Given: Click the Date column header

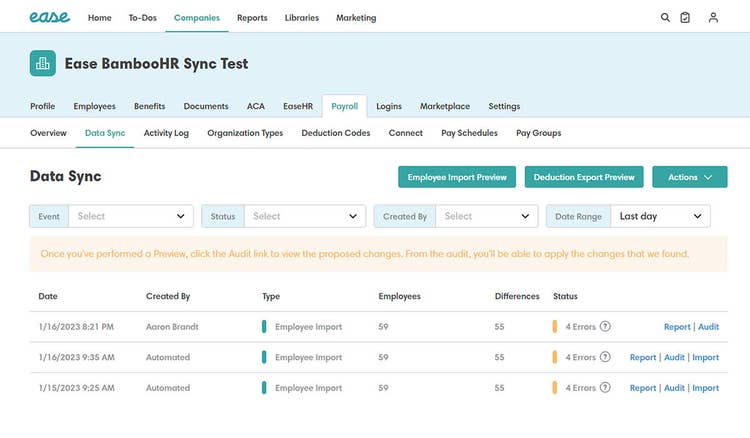Looking at the screenshot, I should click(48, 296).
